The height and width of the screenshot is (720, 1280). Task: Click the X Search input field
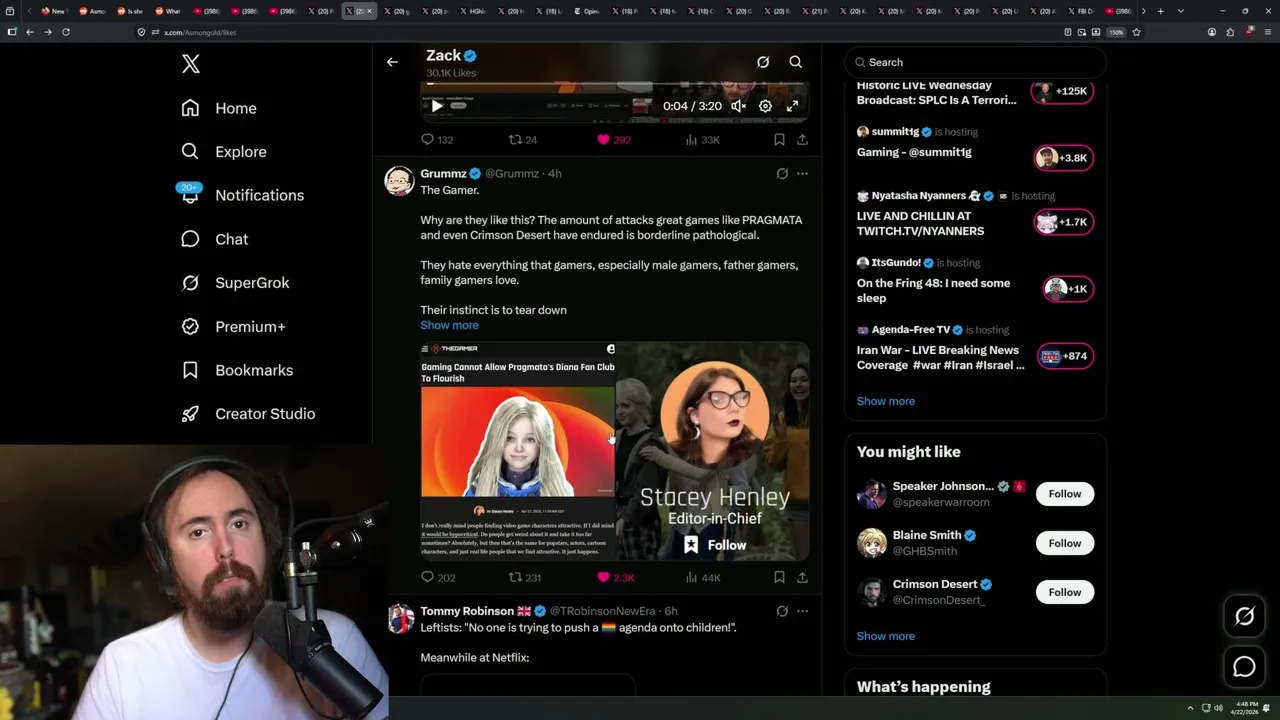tap(976, 62)
